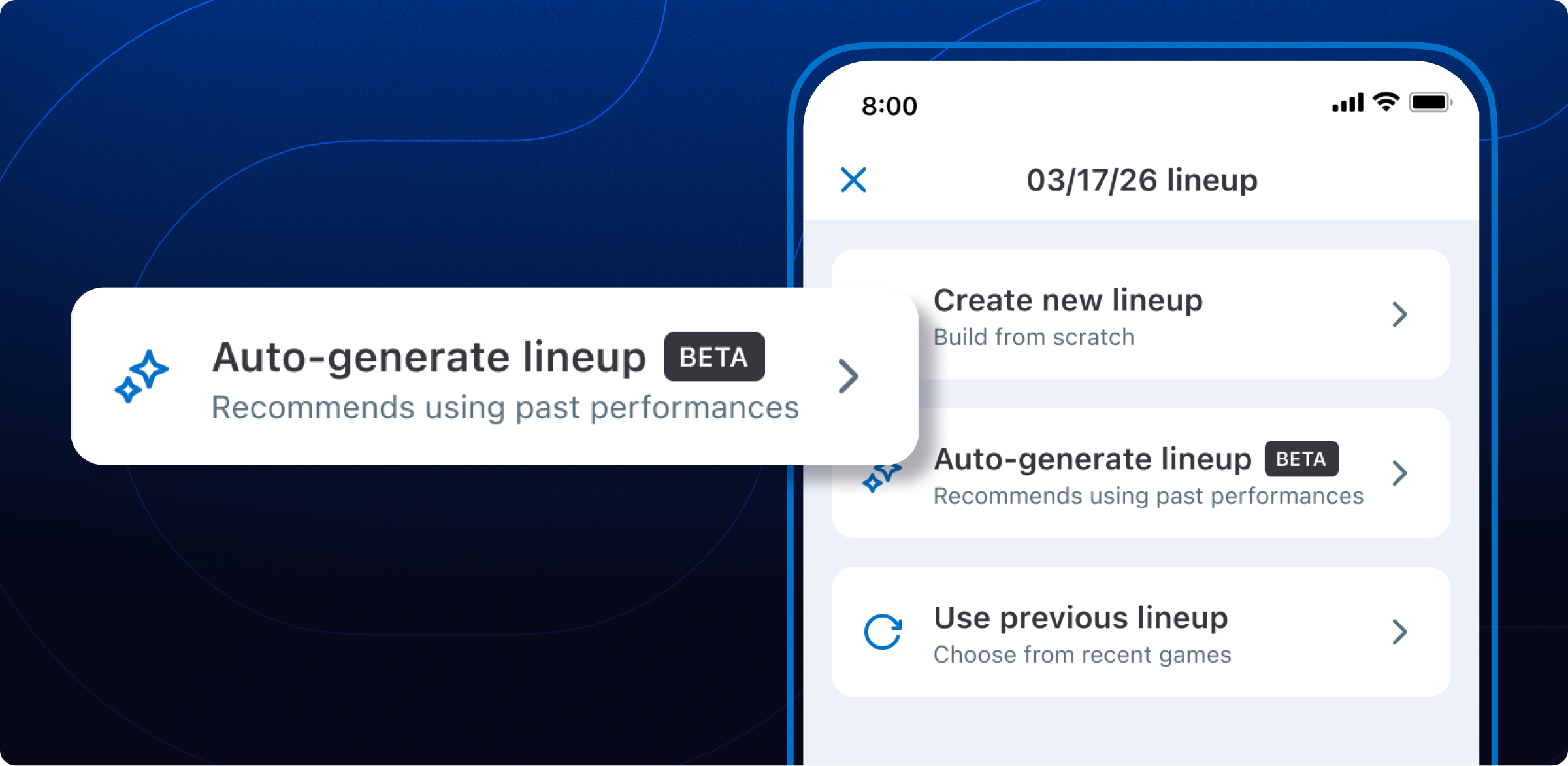Tap the 03/17/26 lineup header title

[x=1141, y=180]
